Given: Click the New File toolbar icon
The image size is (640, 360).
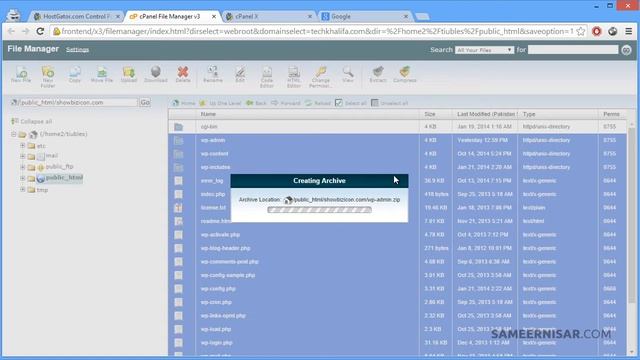Looking at the screenshot, I should pyautogui.click(x=21, y=75).
